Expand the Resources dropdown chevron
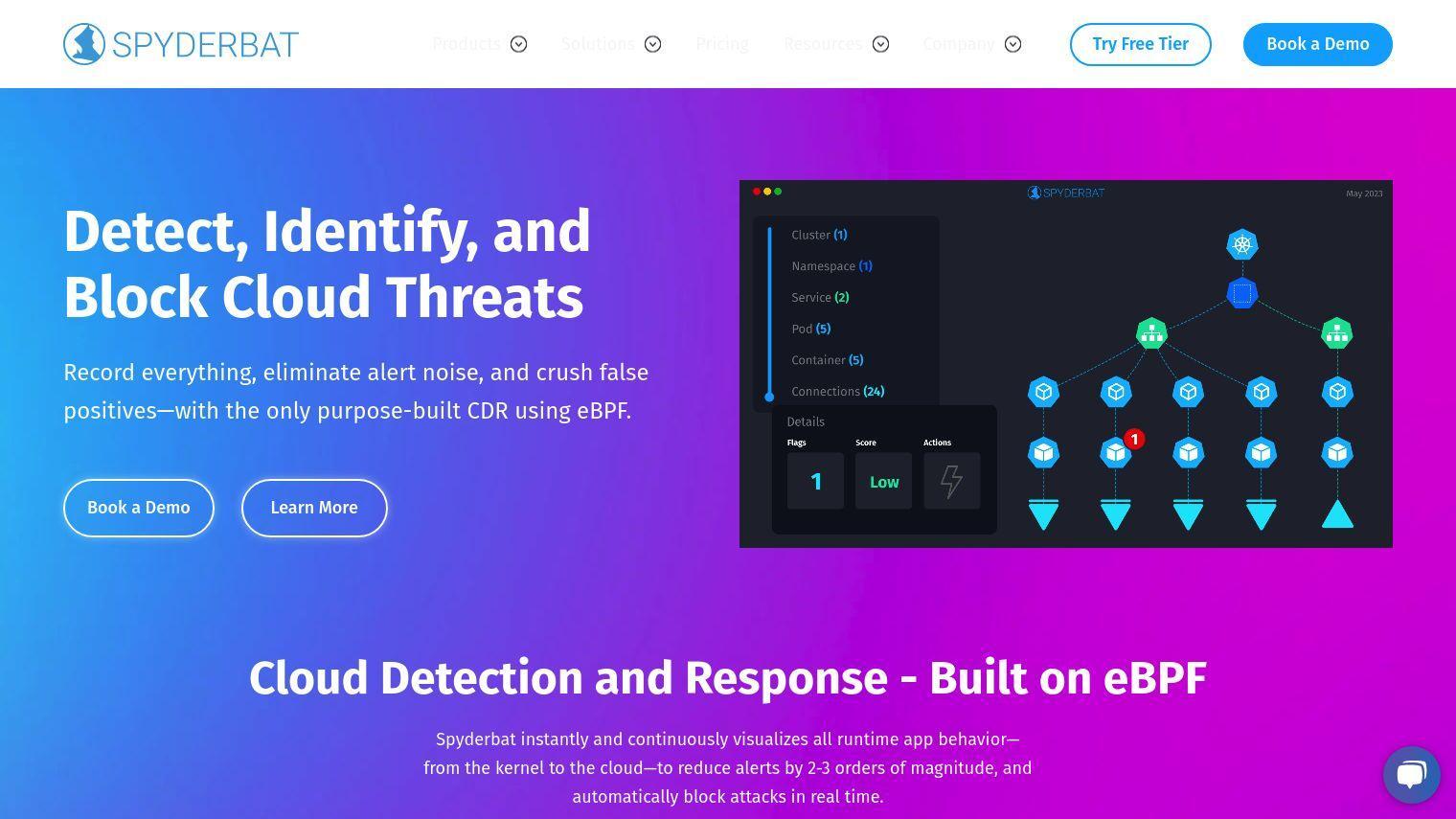This screenshot has width=1456, height=819. [x=880, y=44]
